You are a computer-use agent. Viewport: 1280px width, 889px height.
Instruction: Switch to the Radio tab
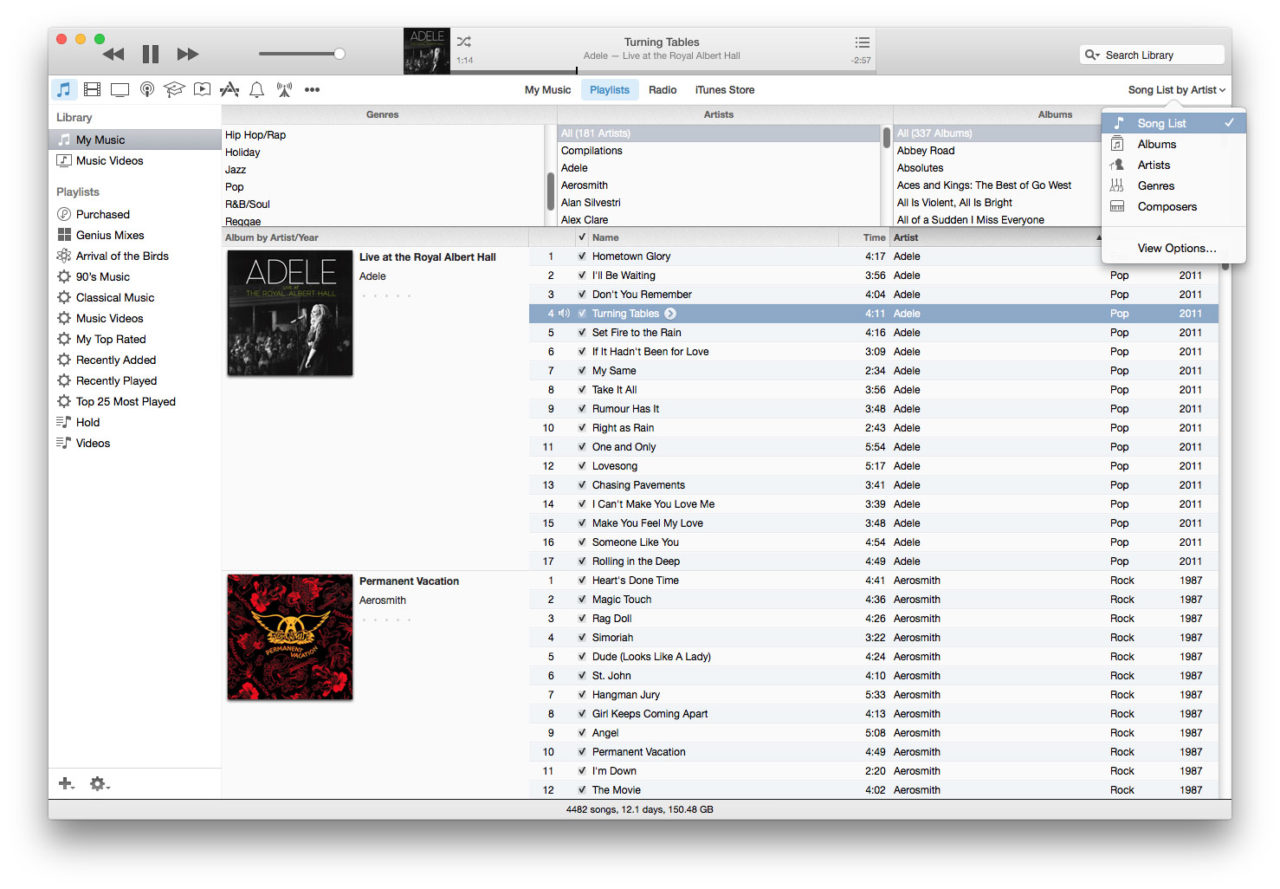click(x=663, y=89)
